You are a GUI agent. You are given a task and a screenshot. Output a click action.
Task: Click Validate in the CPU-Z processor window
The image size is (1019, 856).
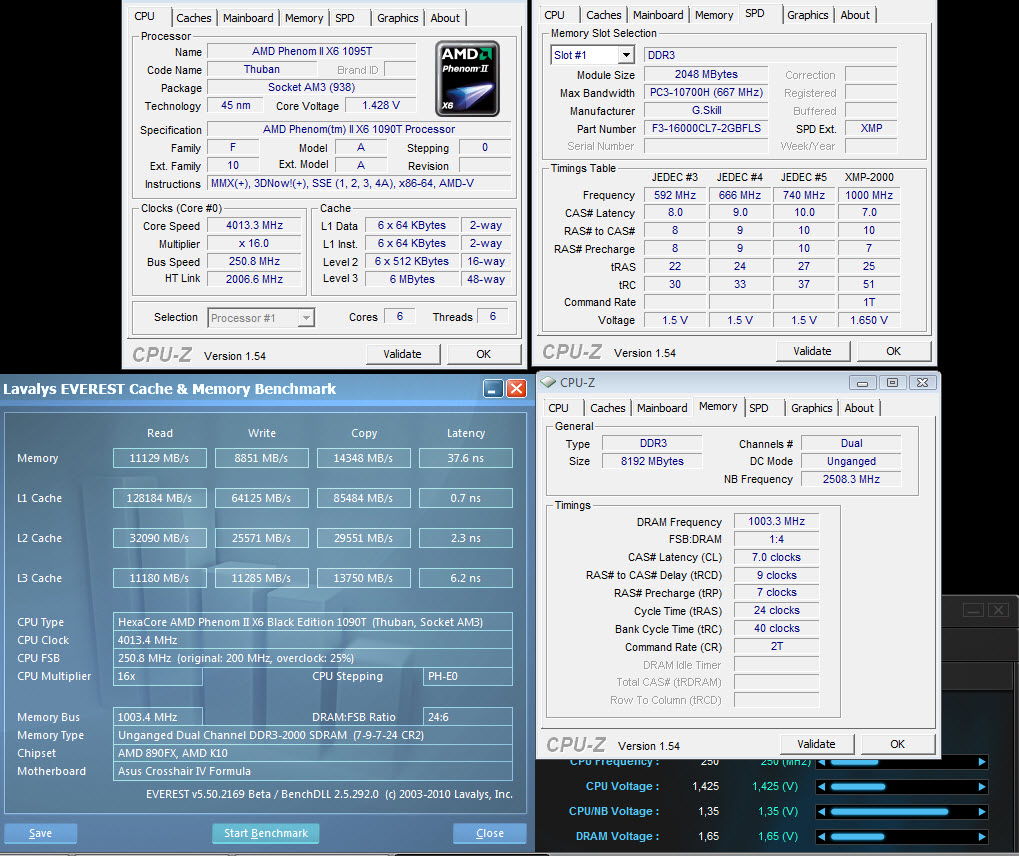(402, 354)
